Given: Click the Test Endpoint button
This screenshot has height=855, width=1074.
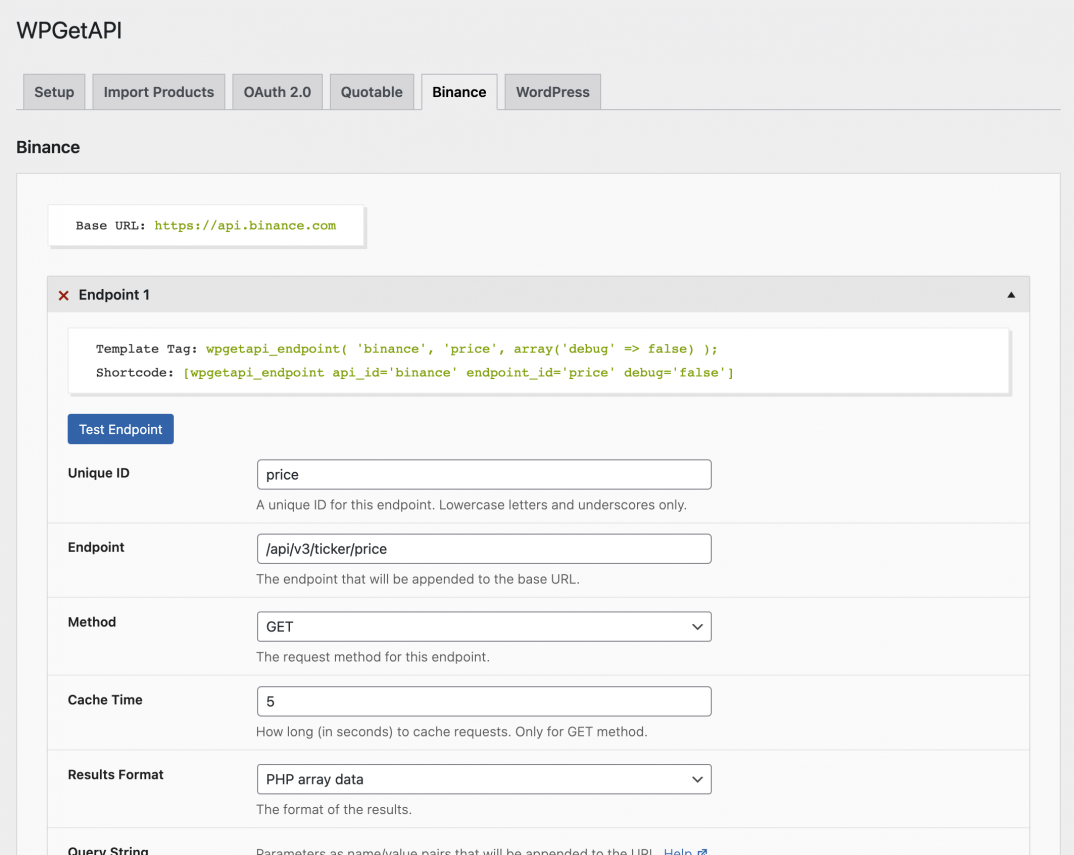Looking at the screenshot, I should pos(120,429).
